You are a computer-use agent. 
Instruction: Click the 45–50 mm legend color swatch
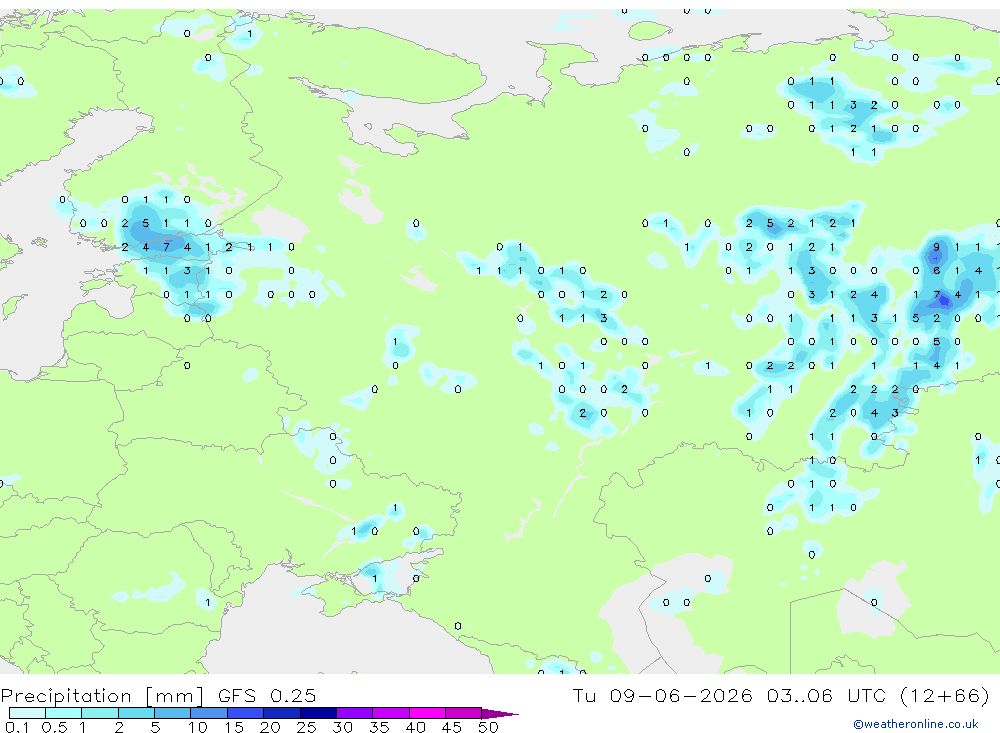pyautogui.click(x=464, y=713)
